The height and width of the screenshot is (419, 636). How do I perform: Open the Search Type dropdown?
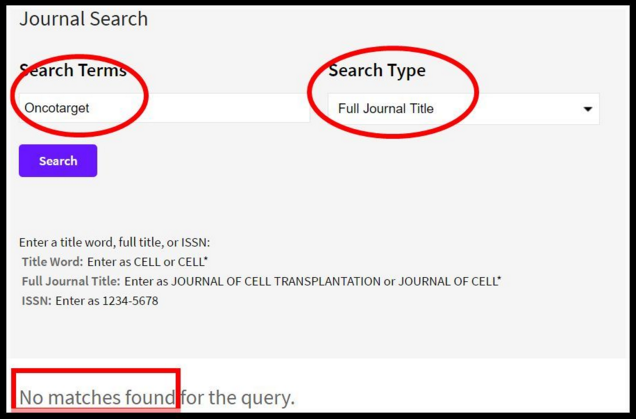point(463,109)
